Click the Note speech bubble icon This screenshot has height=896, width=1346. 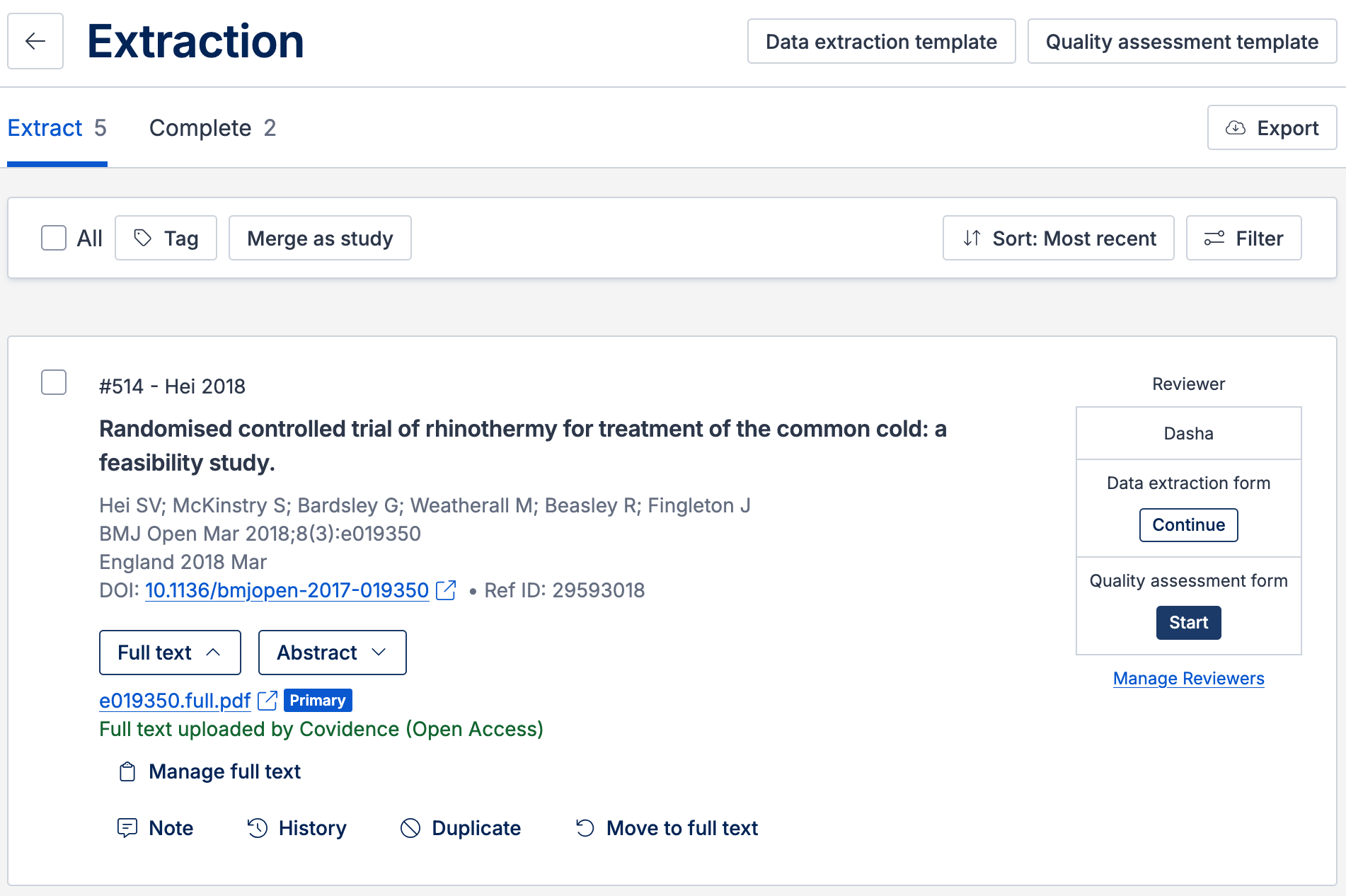[x=127, y=828]
